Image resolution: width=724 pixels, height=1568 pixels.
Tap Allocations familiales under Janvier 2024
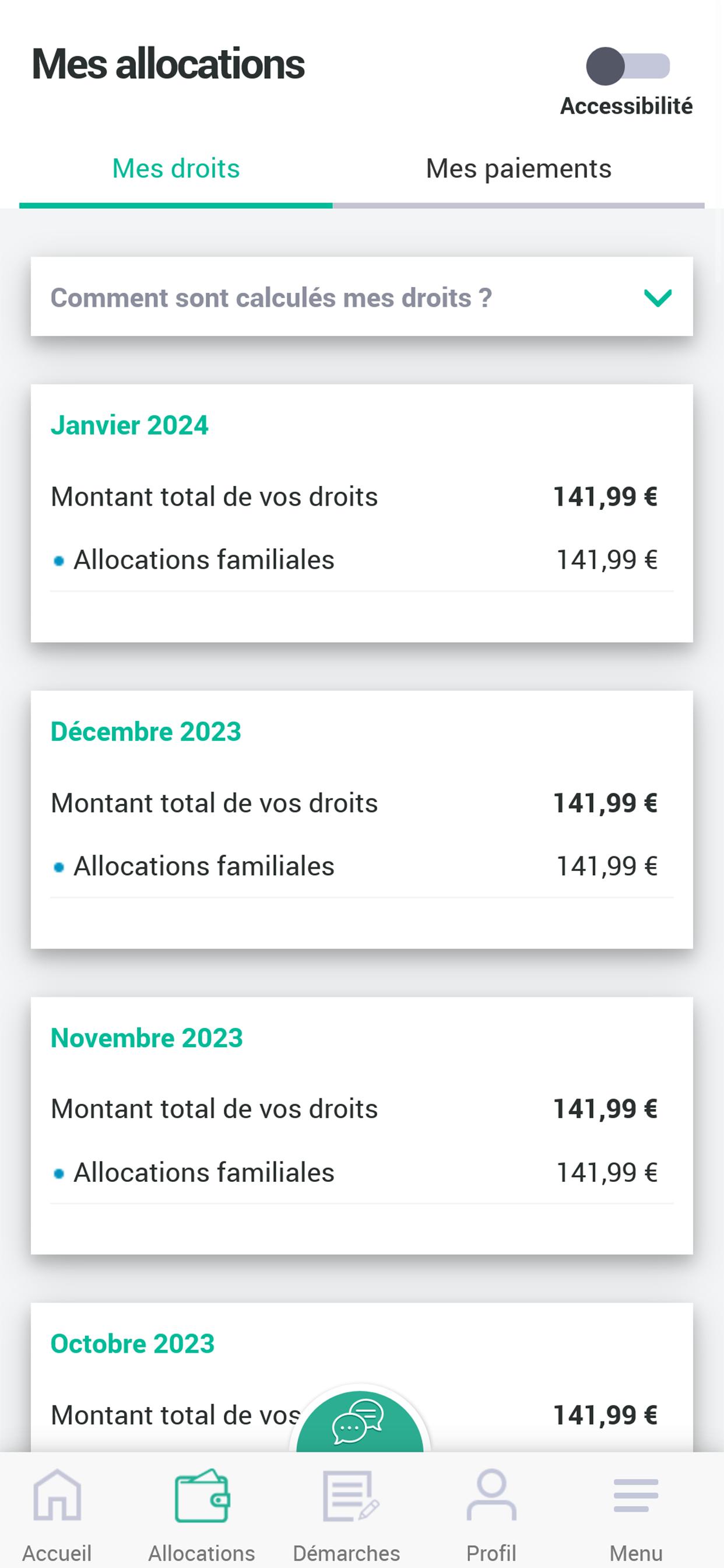pos(204,560)
